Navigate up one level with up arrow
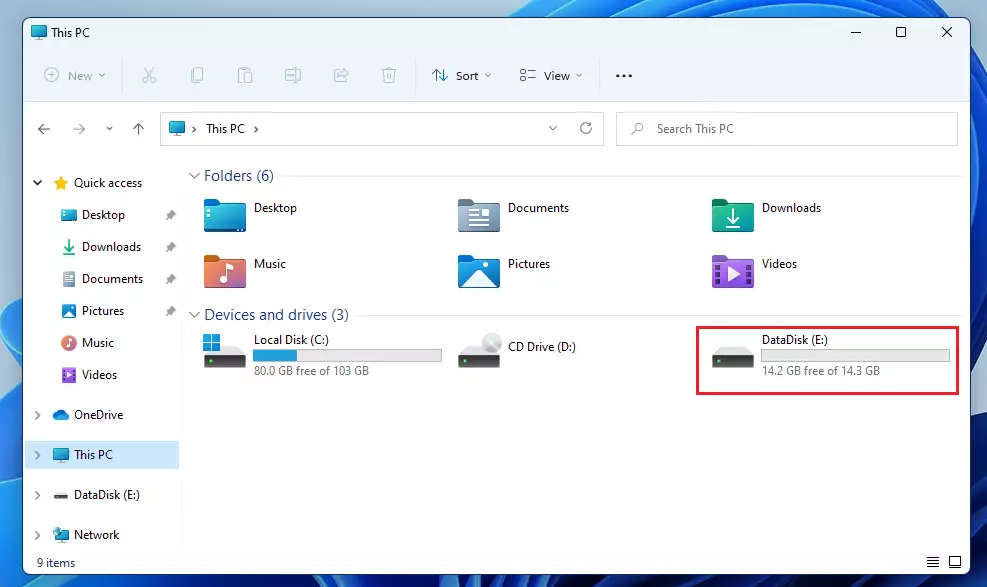Image resolution: width=987 pixels, height=587 pixels. (138, 129)
